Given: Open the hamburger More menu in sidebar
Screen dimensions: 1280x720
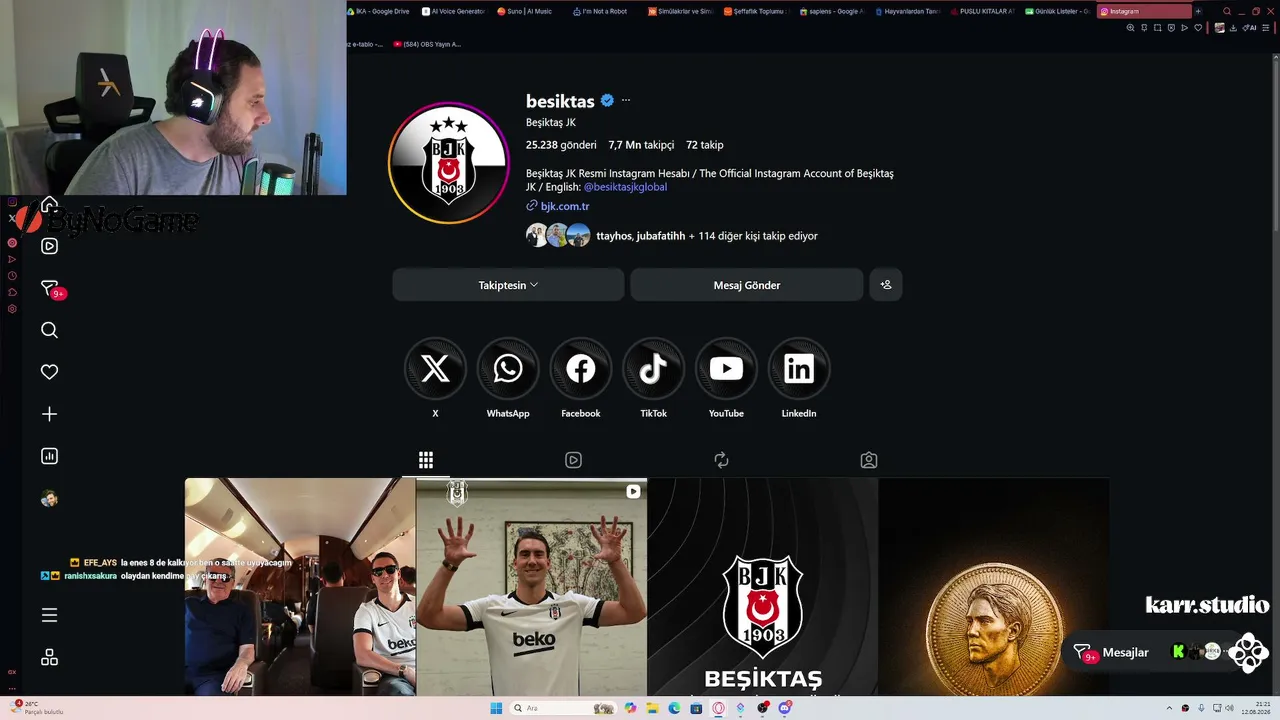Looking at the screenshot, I should [49, 615].
